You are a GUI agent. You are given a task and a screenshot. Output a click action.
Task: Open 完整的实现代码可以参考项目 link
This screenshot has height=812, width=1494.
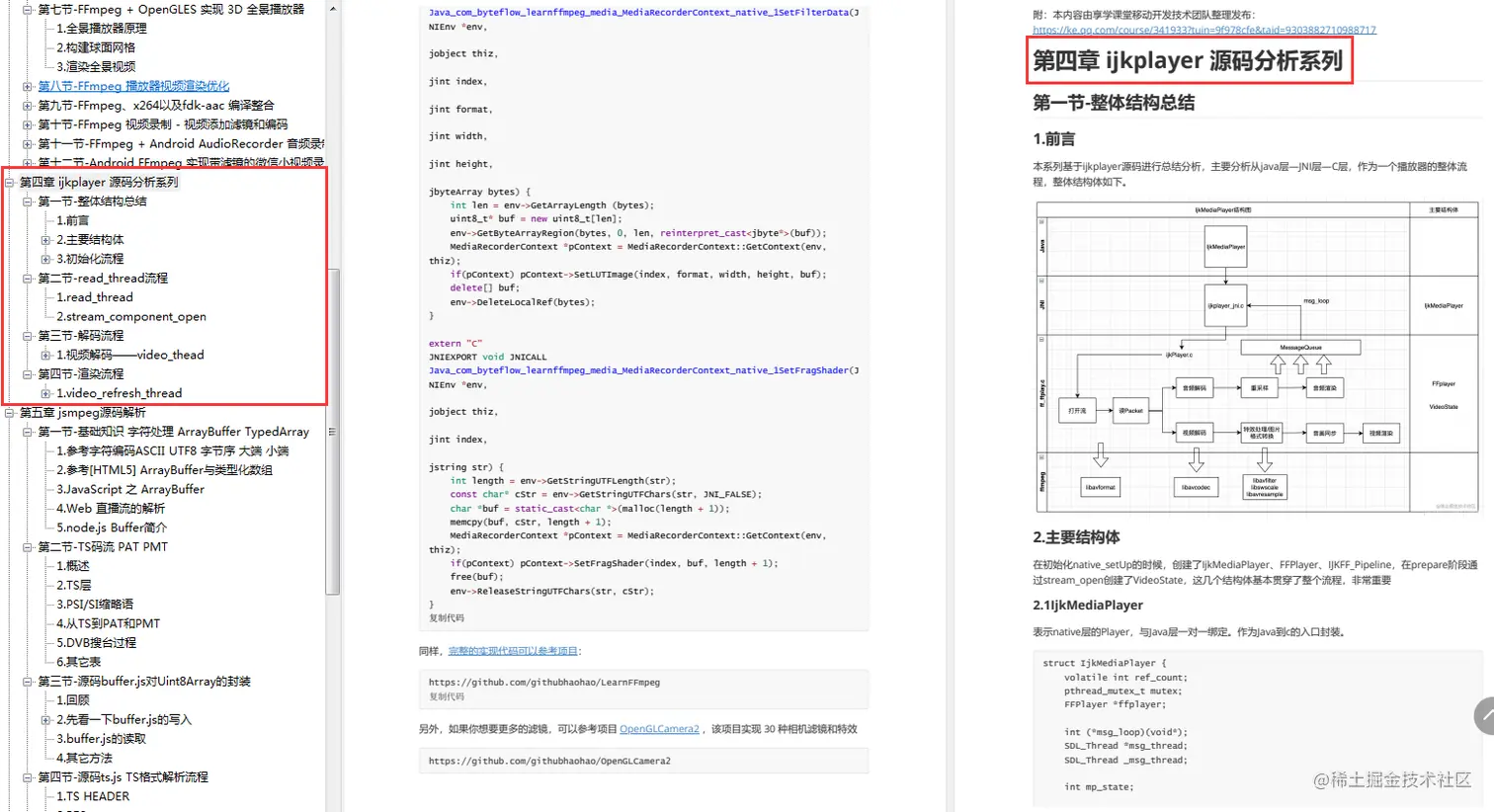513,651
